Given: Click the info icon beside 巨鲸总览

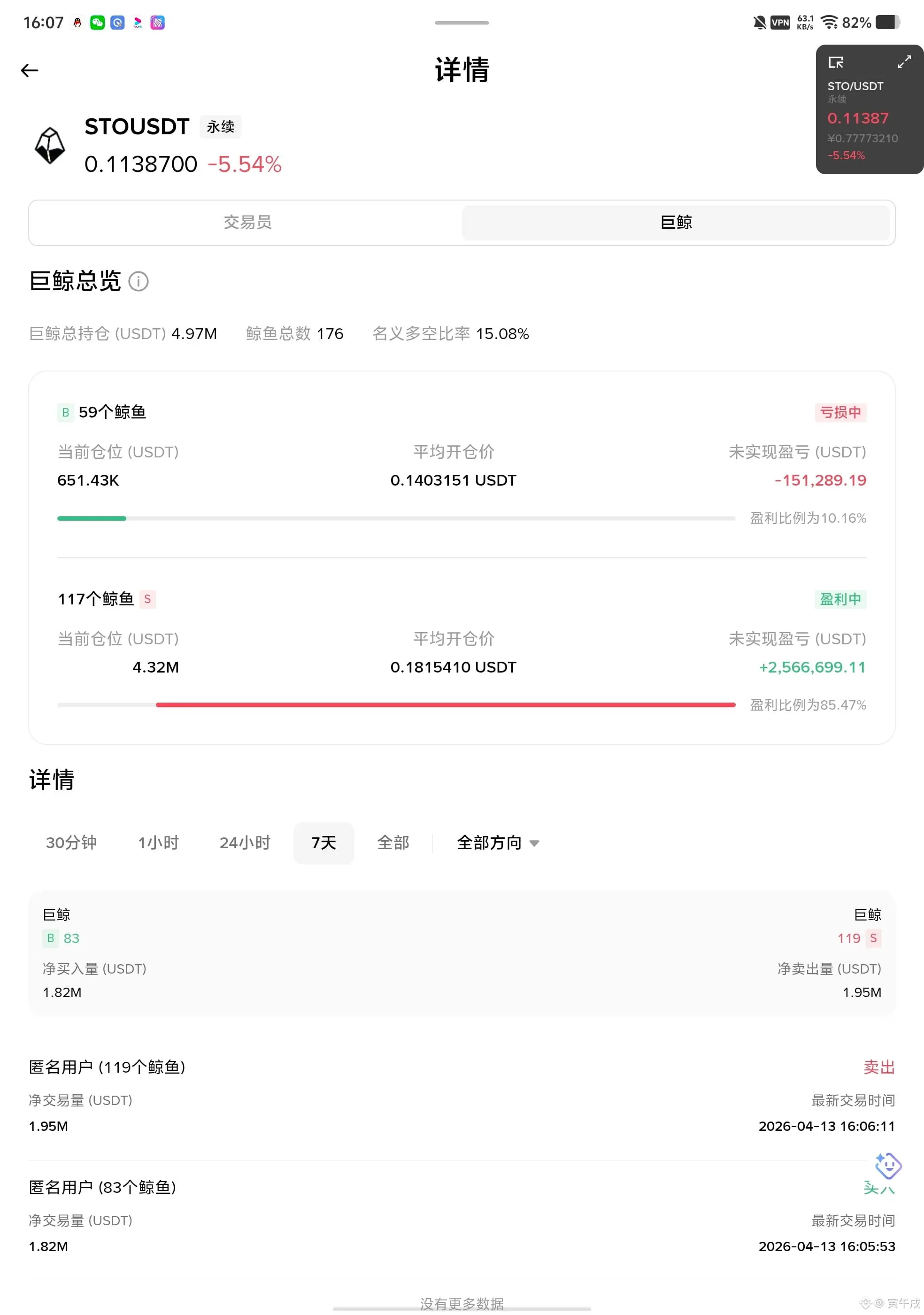Looking at the screenshot, I should click(x=138, y=281).
